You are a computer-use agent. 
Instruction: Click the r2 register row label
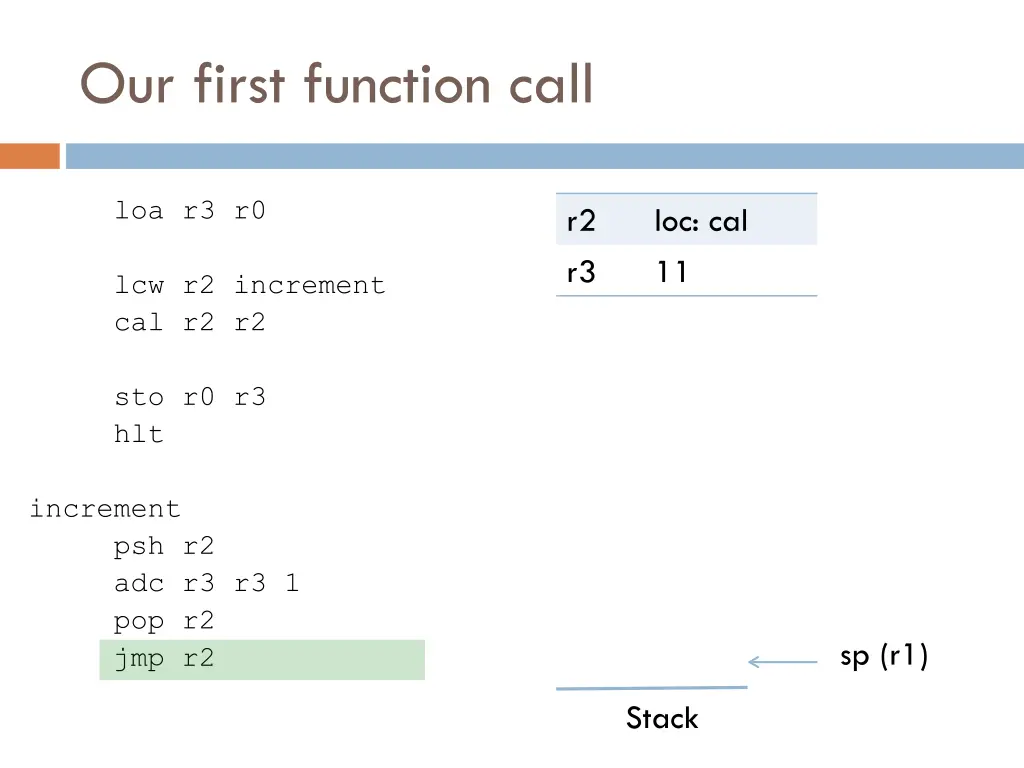(581, 221)
